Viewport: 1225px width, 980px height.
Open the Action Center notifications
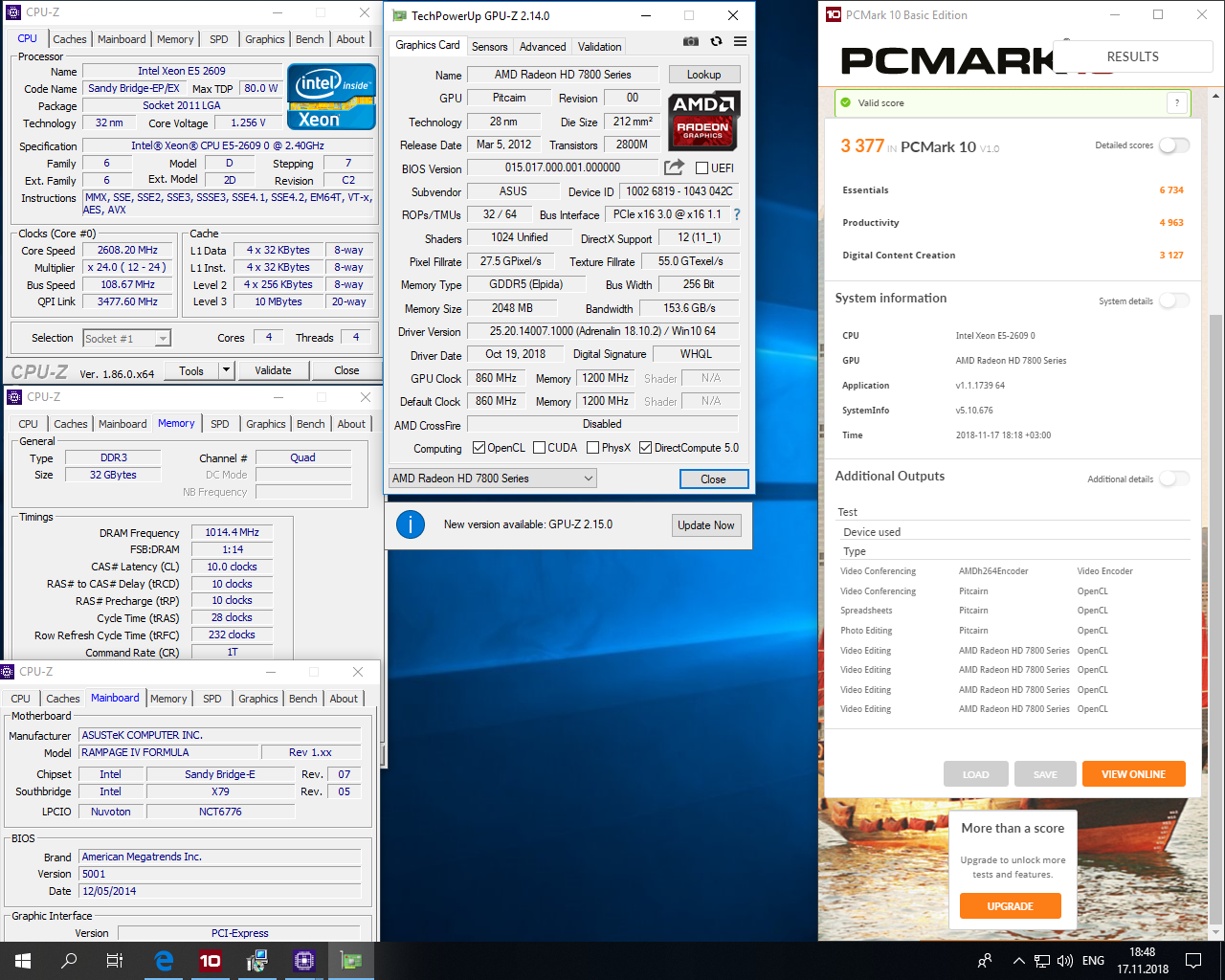click(1193, 961)
